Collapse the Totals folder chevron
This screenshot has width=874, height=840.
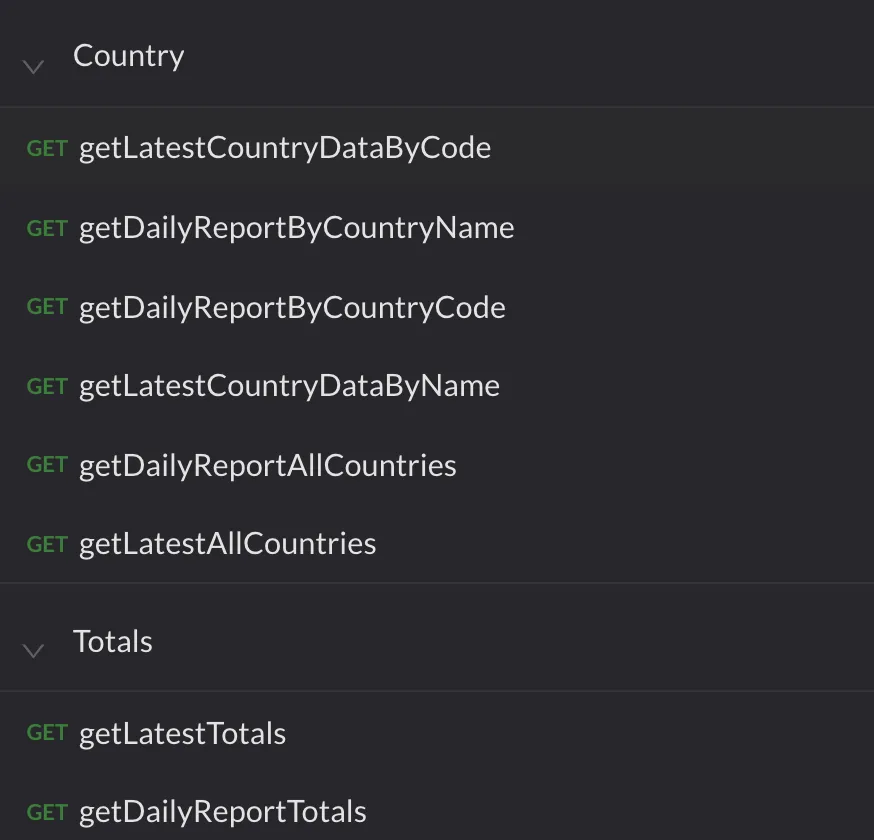[x=33, y=650]
